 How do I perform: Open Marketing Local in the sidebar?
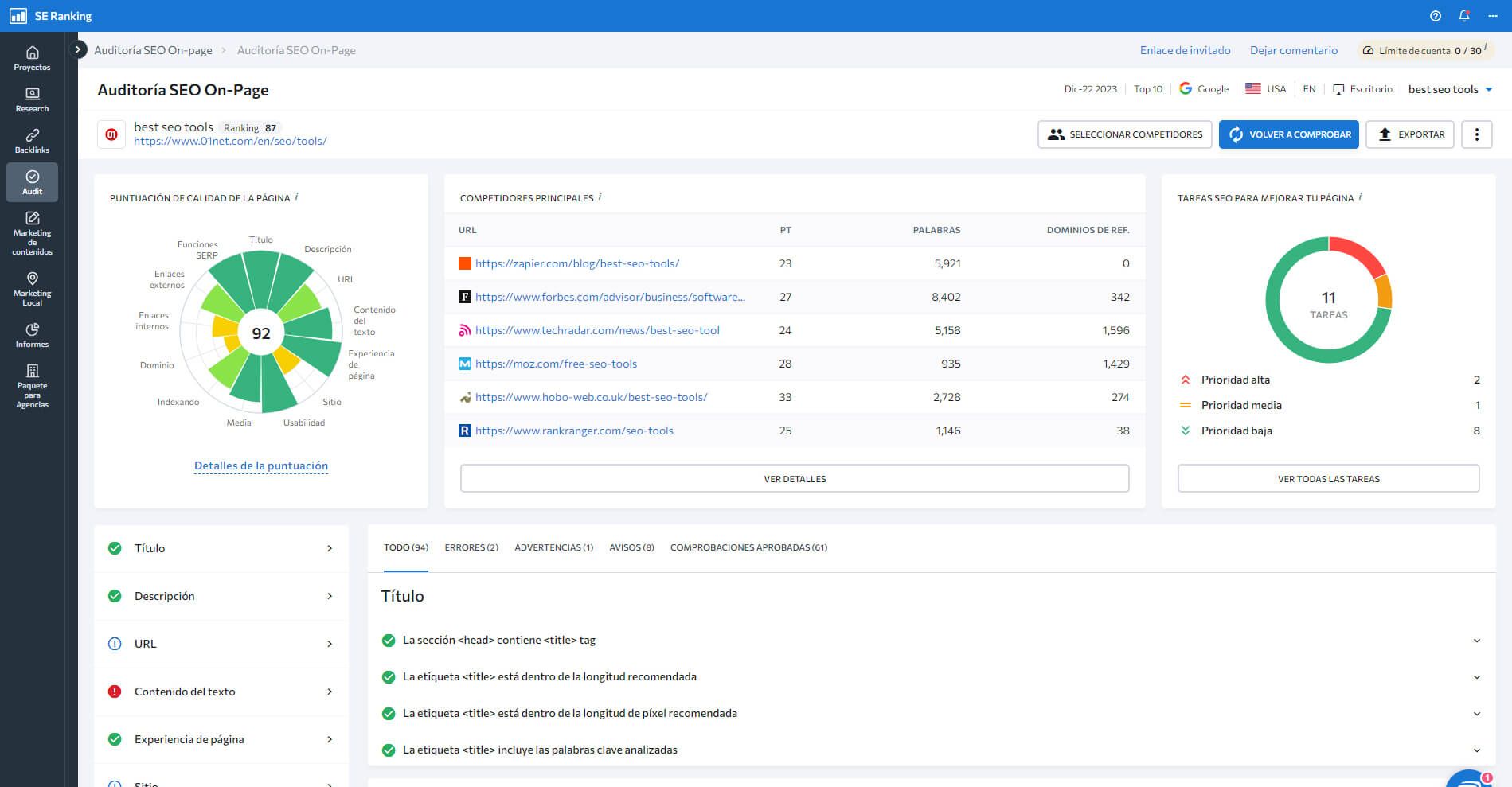pos(32,289)
